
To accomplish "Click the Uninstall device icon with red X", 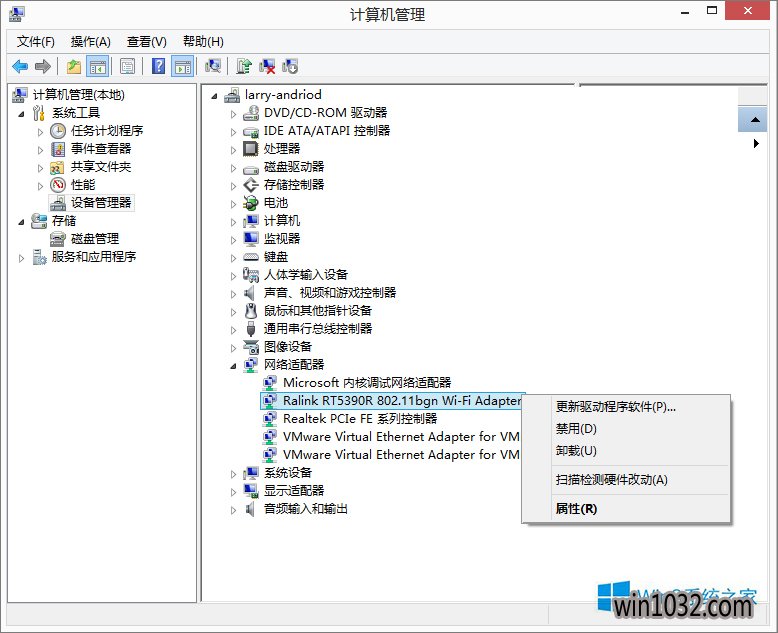I will pos(267,66).
